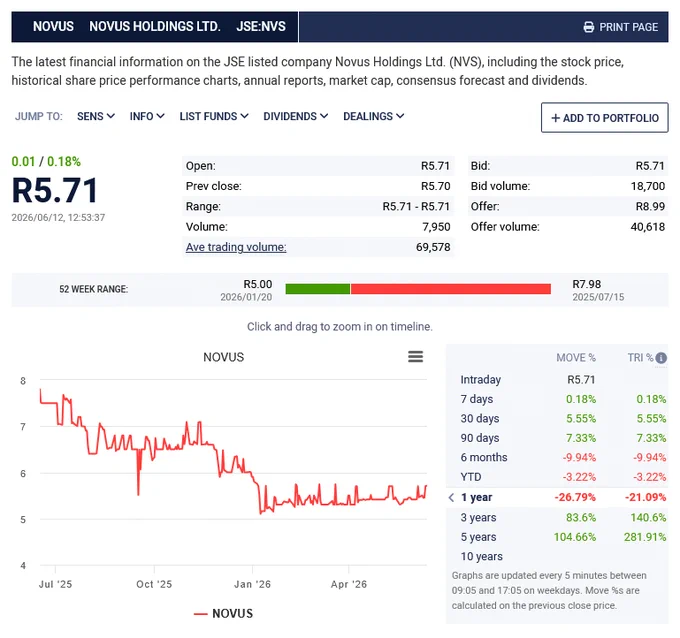Image resolution: width=680 pixels, height=638 pixels.
Task: Click the NOVUS chart title
Action: [x=224, y=357]
